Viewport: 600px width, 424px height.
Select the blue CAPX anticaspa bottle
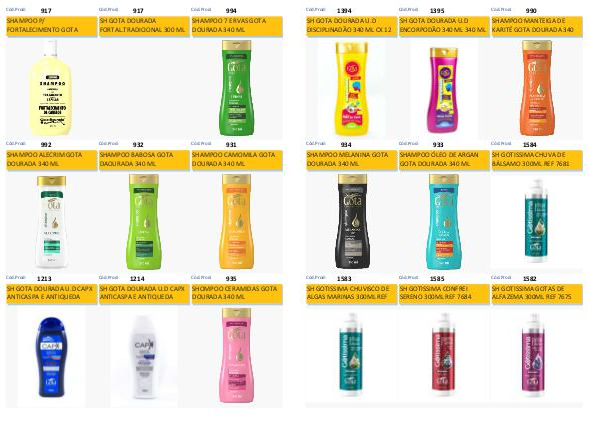coord(51,357)
